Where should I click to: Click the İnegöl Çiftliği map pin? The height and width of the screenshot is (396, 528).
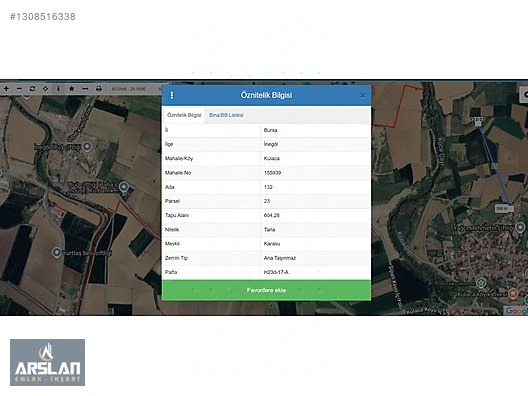tap(88, 146)
